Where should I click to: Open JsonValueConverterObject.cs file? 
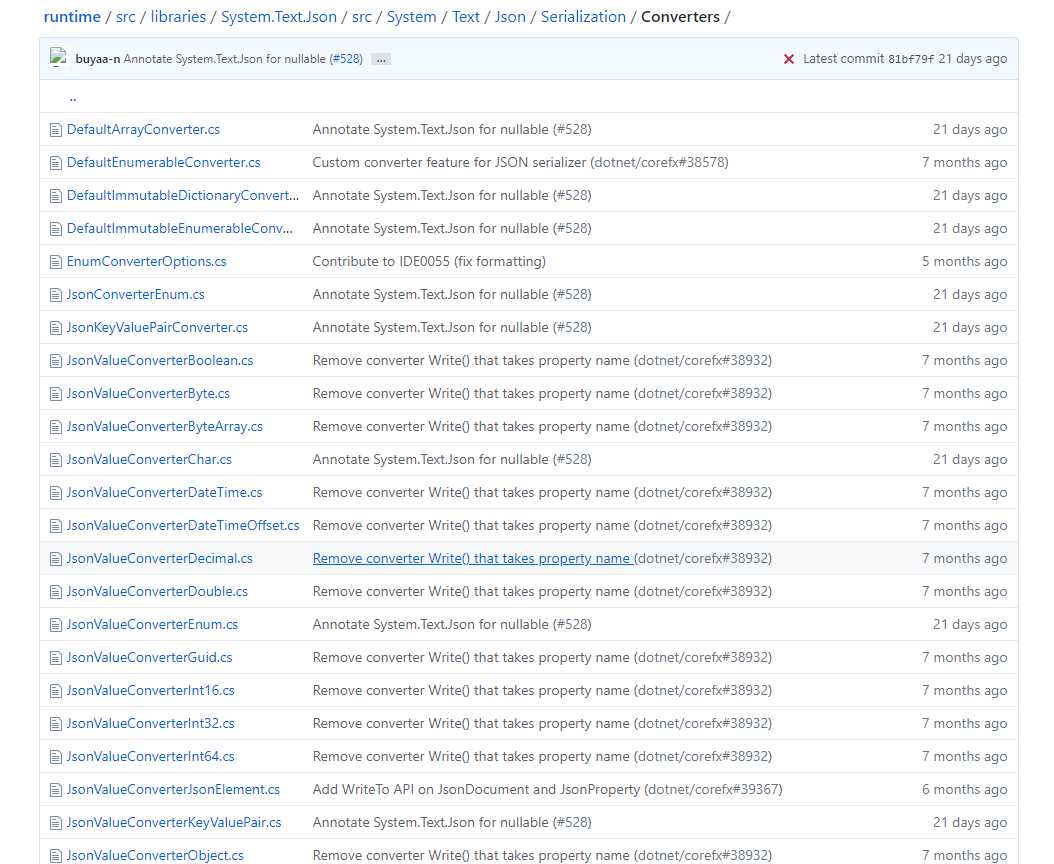click(x=155, y=855)
